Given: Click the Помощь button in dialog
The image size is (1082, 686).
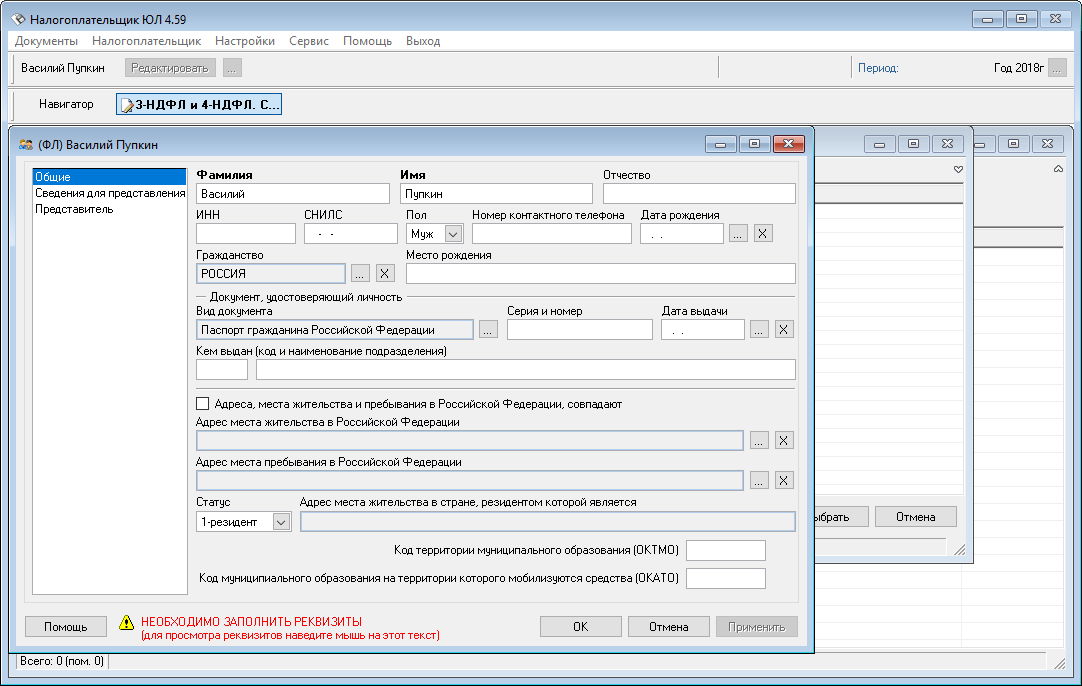Looking at the screenshot, I should coord(66,627).
